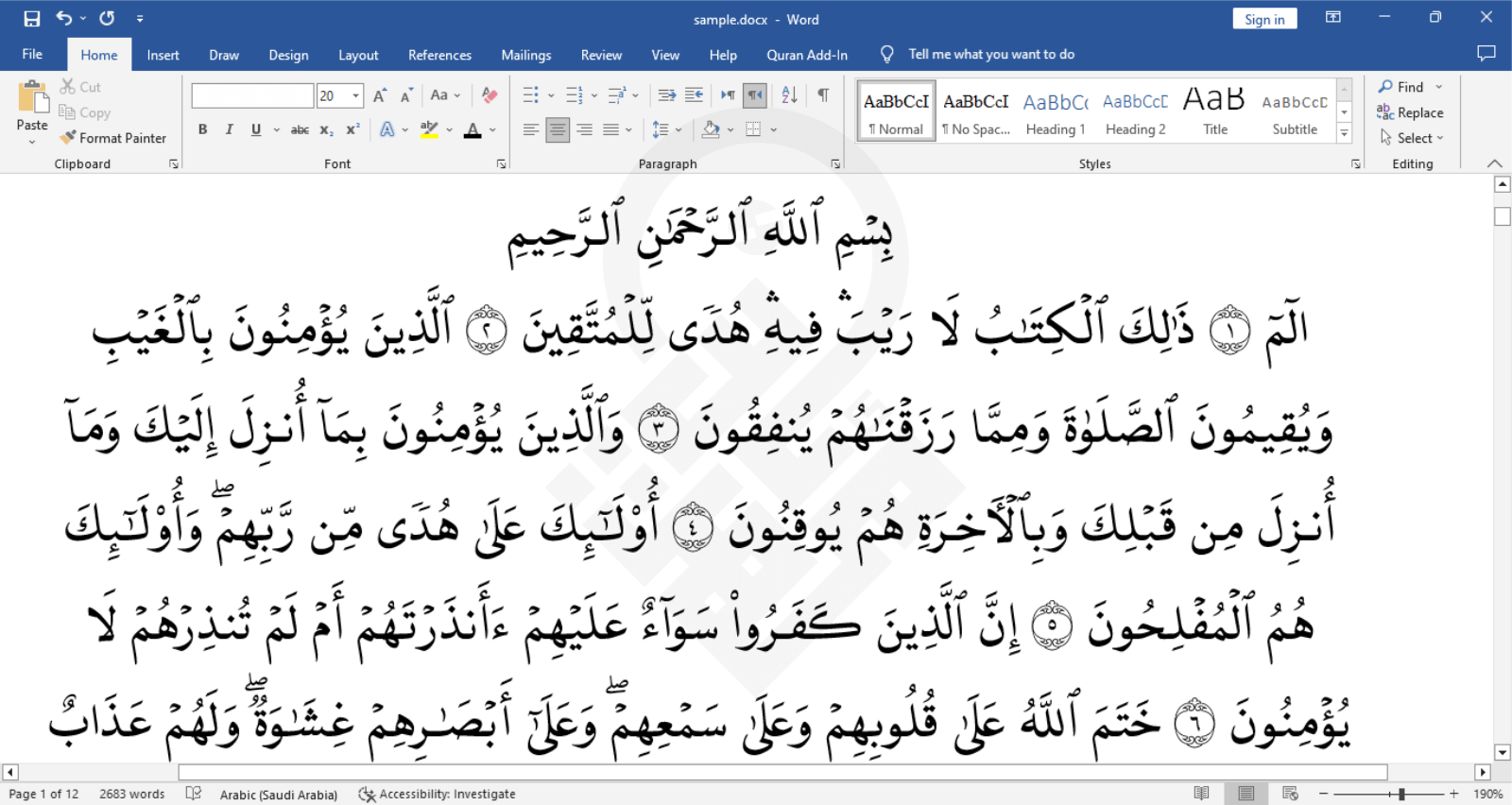
Task: Click Tell me what you want to do
Action: [991, 54]
